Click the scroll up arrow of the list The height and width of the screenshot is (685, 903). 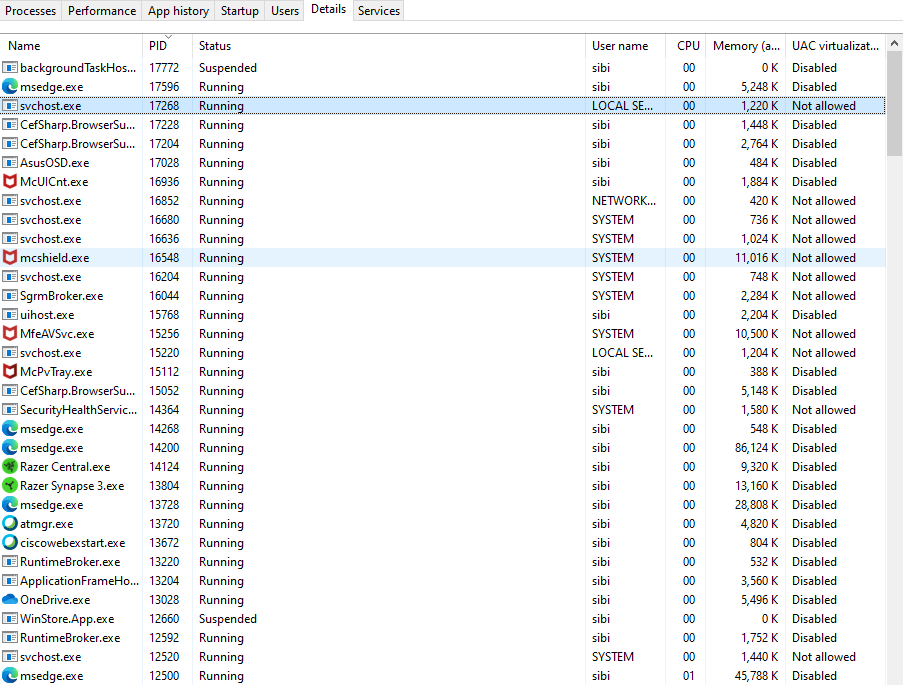[894, 43]
